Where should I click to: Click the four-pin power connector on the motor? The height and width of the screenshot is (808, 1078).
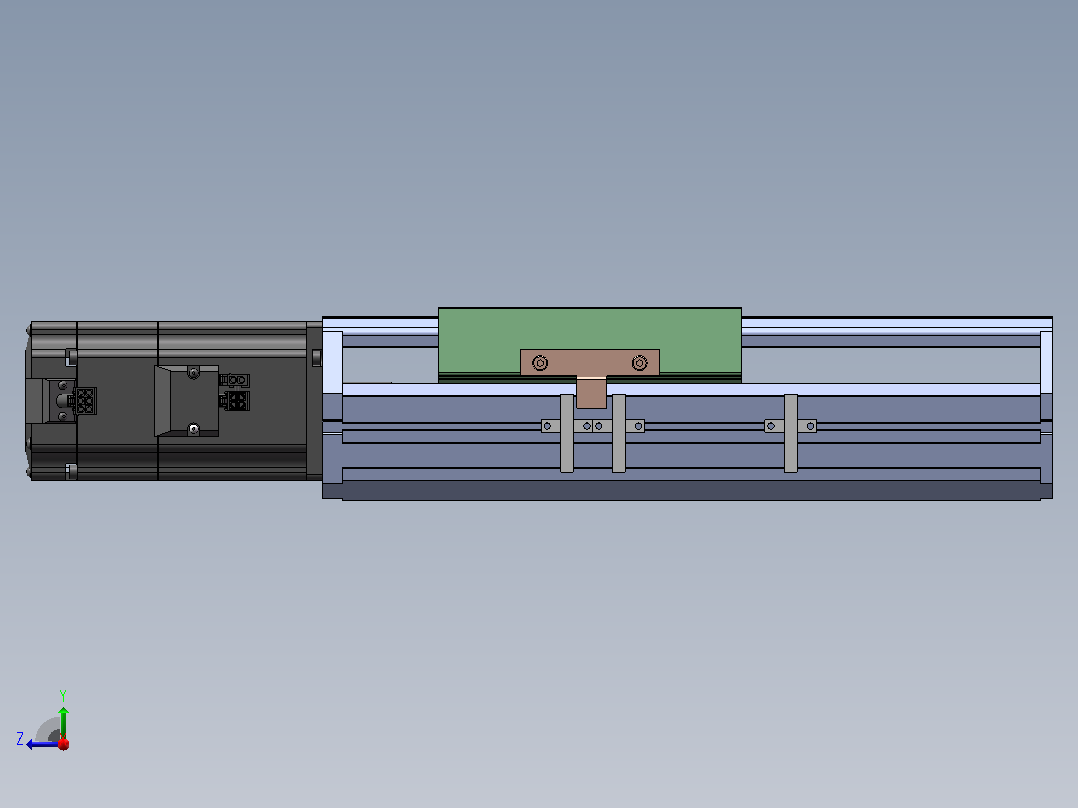pyautogui.click(x=237, y=401)
